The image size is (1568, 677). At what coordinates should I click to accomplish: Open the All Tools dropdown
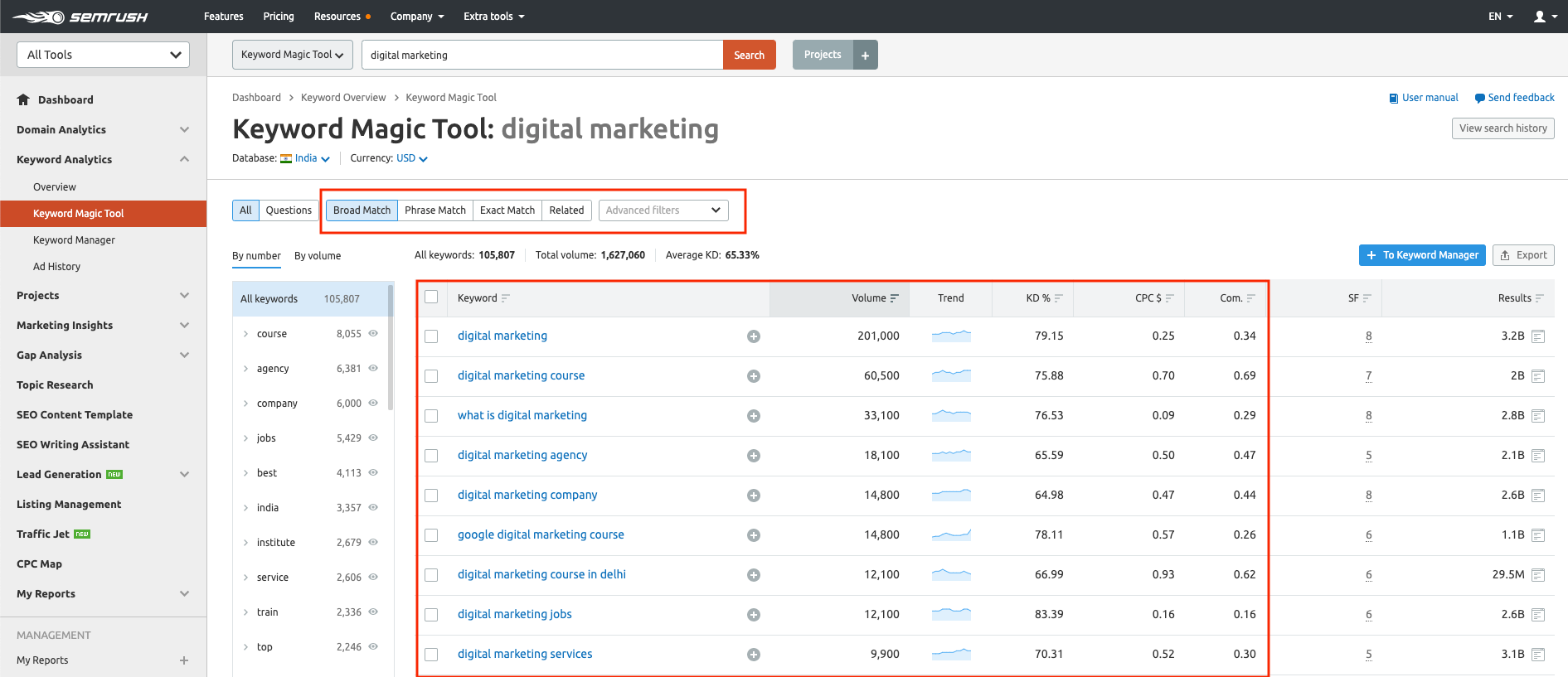(104, 55)
